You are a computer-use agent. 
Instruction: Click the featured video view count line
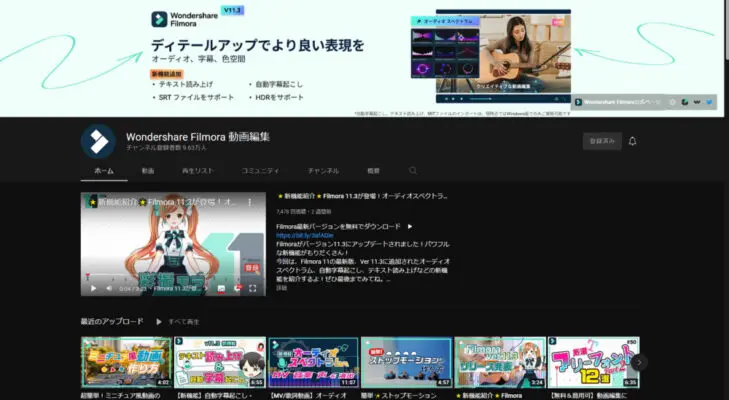304,212
